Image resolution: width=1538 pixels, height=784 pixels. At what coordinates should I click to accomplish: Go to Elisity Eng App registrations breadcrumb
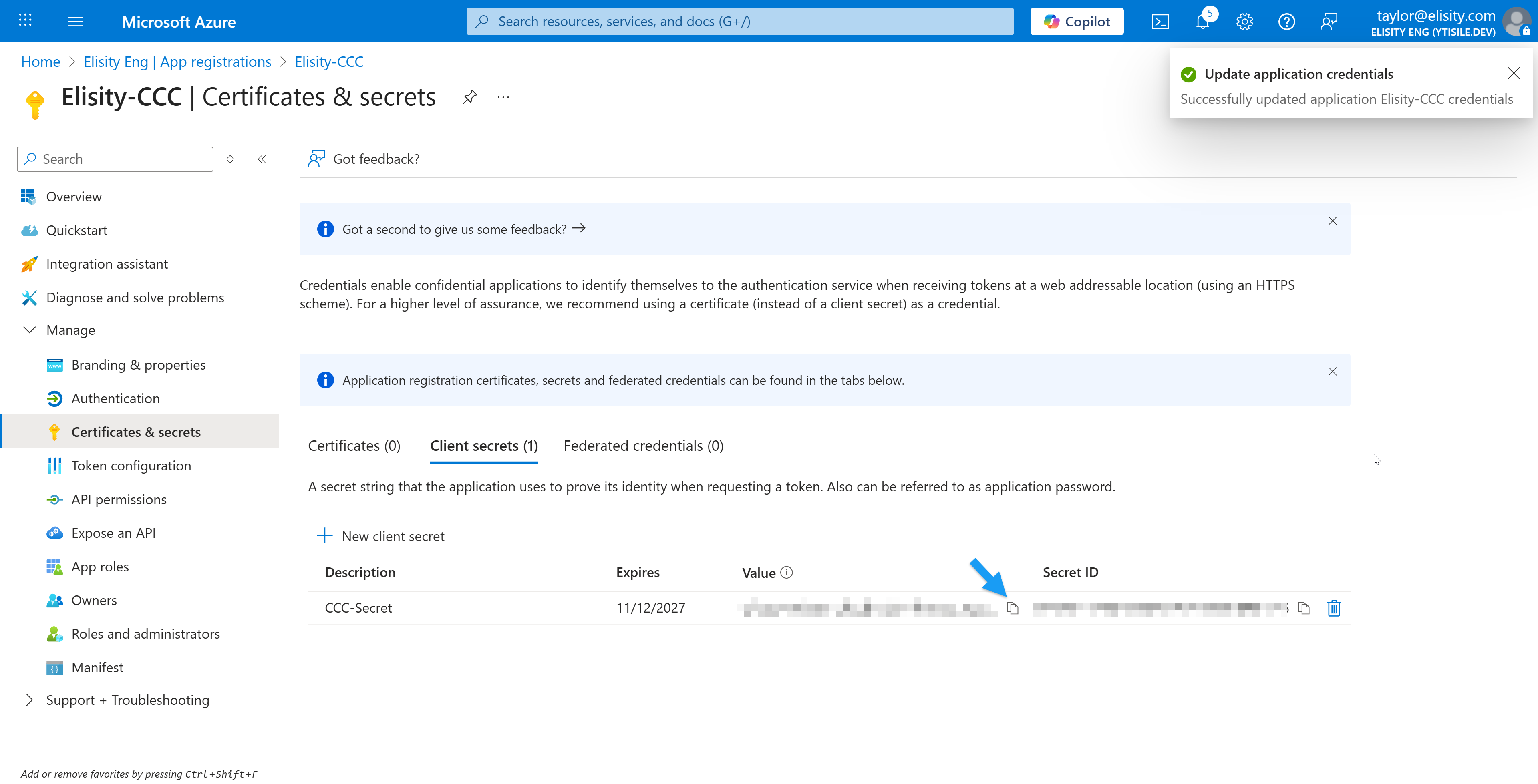[x=177, y=62]
